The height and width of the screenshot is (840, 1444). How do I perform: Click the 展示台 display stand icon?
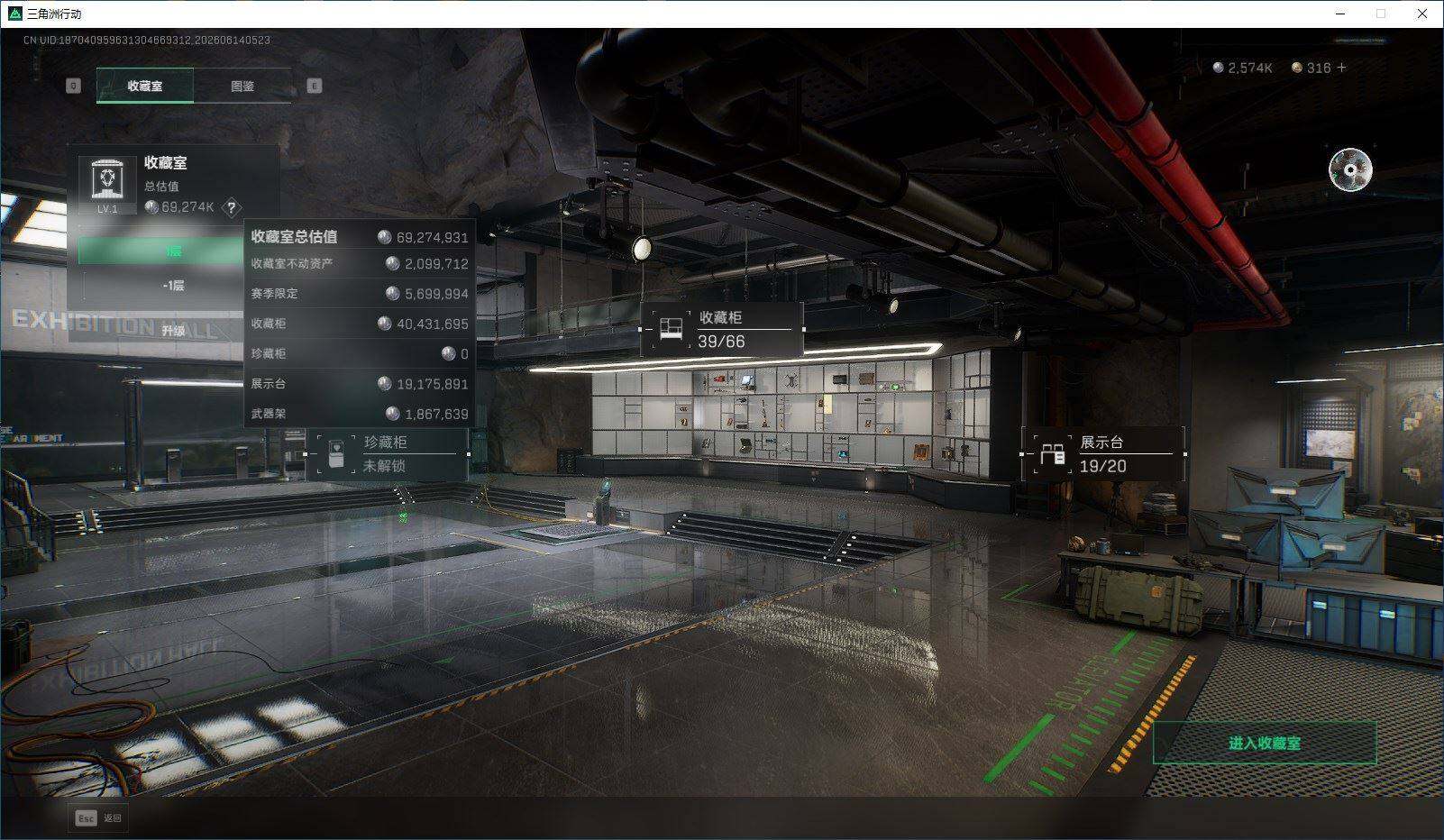point(1052,453)
